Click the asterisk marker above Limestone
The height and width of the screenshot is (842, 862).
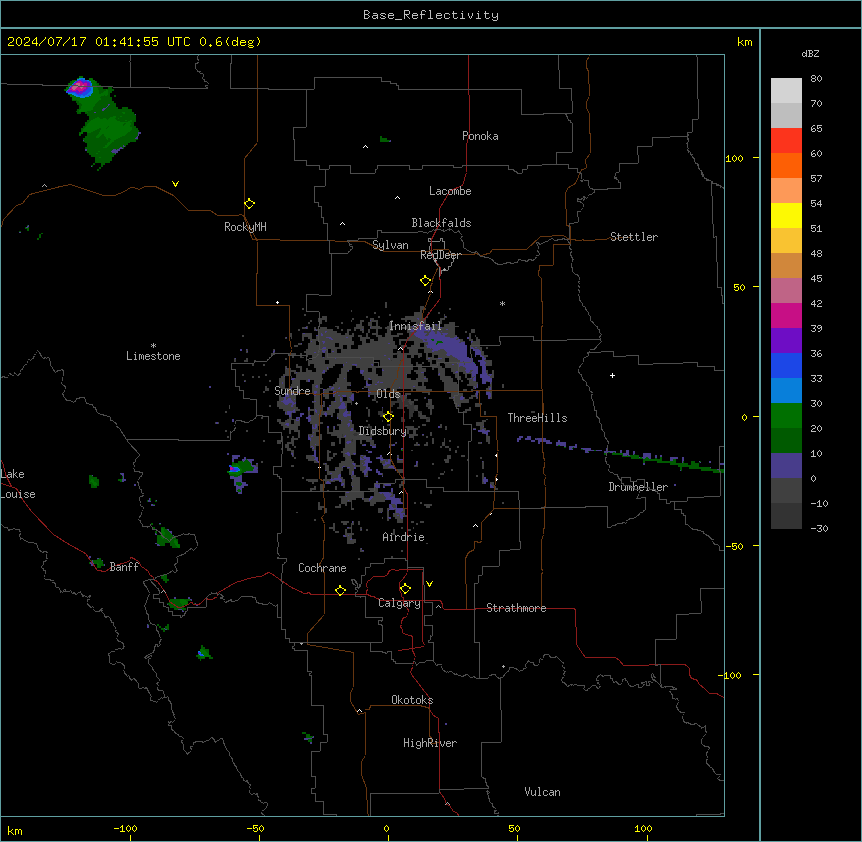pos(153,346)
